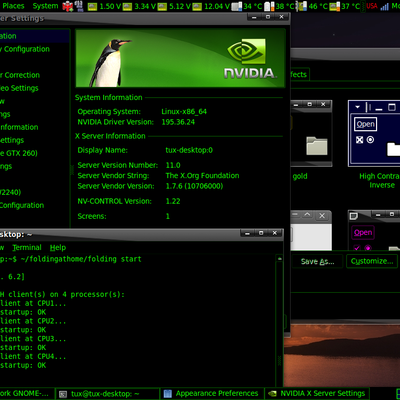Select the gold theme thumbnail
Image resolution: width=400 pixels, height=400 pixels.
311,133
